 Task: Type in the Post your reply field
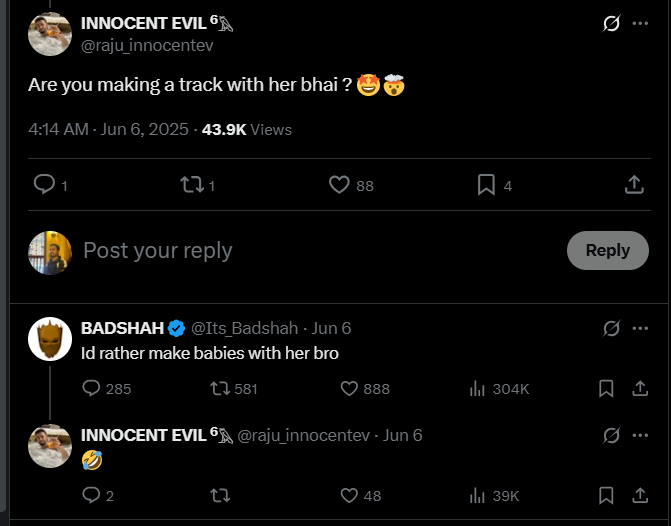click(x=300, y=250)
